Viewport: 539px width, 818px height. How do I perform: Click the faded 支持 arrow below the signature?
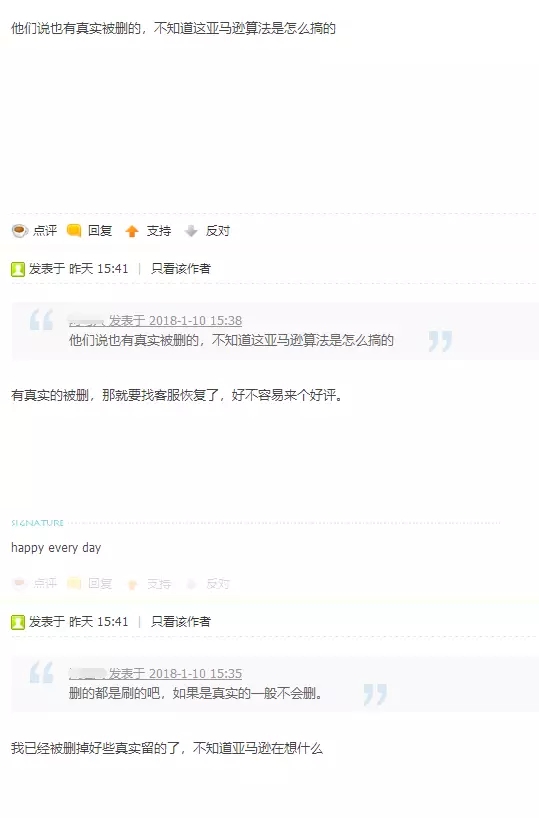pyautogui.click(x=133, y=584)
